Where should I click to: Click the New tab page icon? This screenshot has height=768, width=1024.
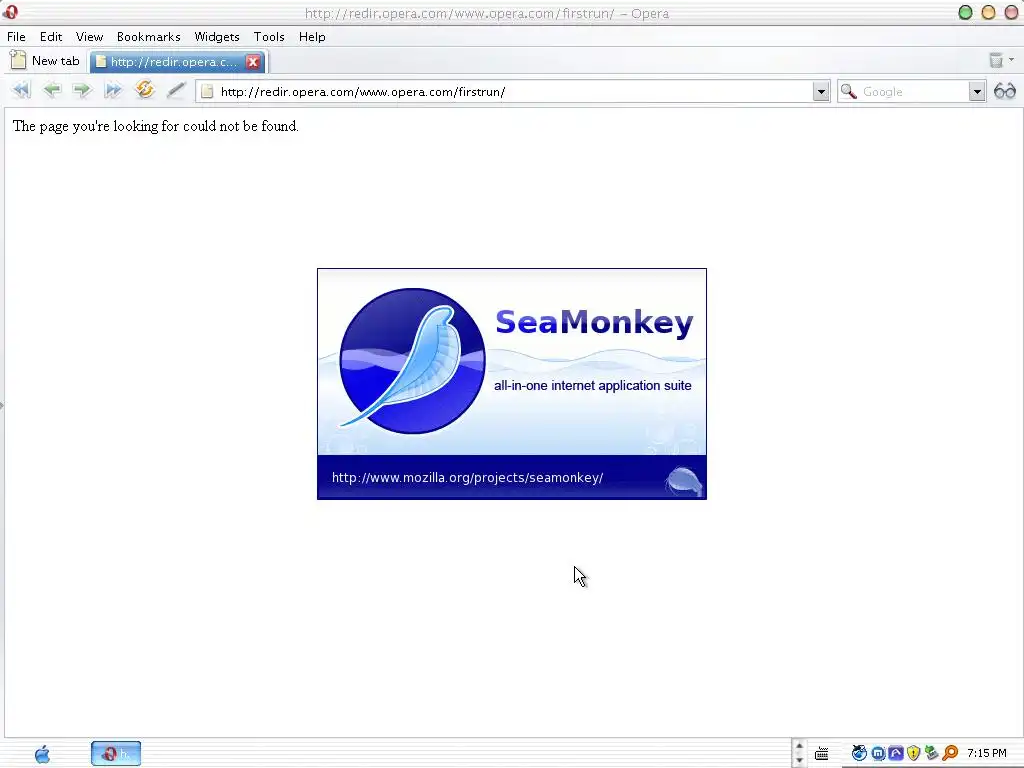[x=18, y=60]
